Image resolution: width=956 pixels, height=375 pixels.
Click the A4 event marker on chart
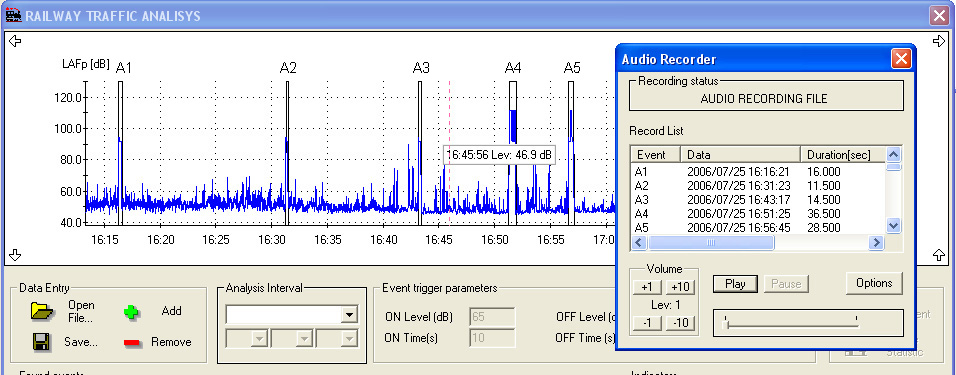click(513, 68)
